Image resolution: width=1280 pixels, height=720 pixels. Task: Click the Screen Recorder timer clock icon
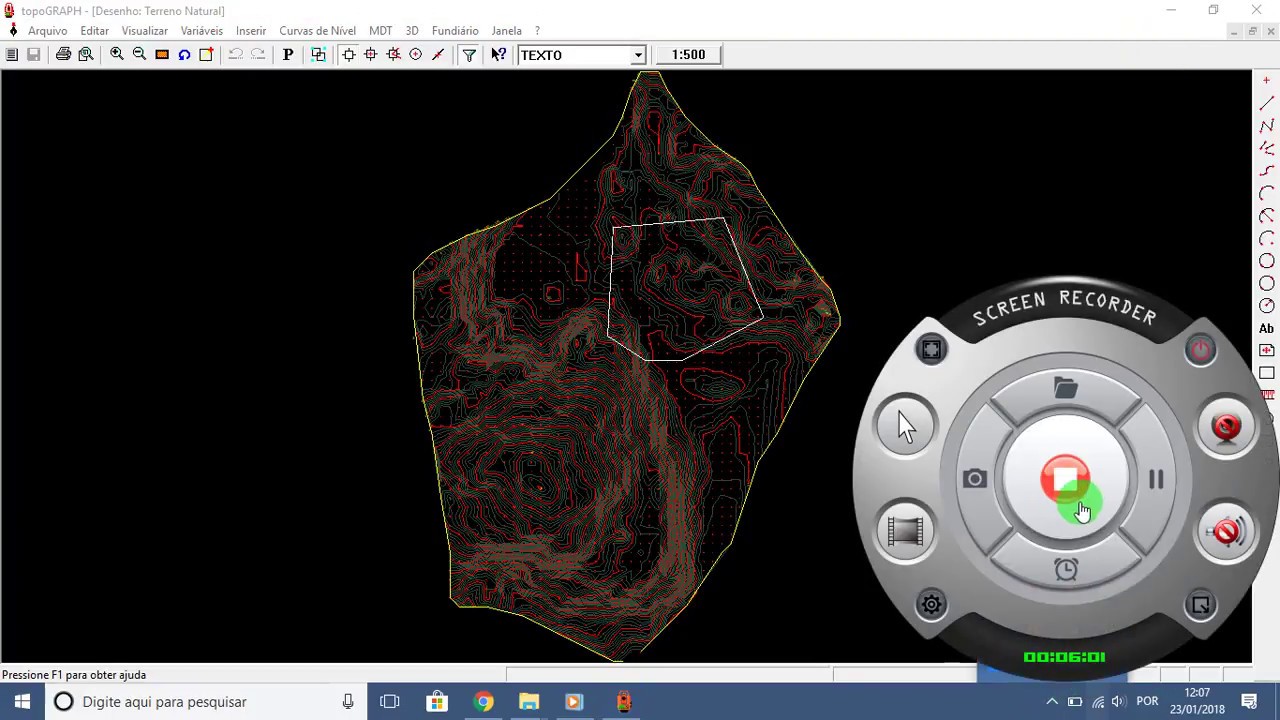click(1066, 570)
